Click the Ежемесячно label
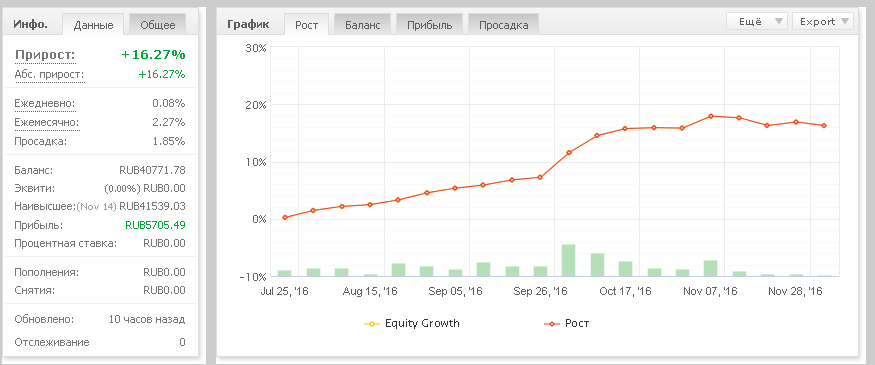875x365 pixels. point(47,122)
